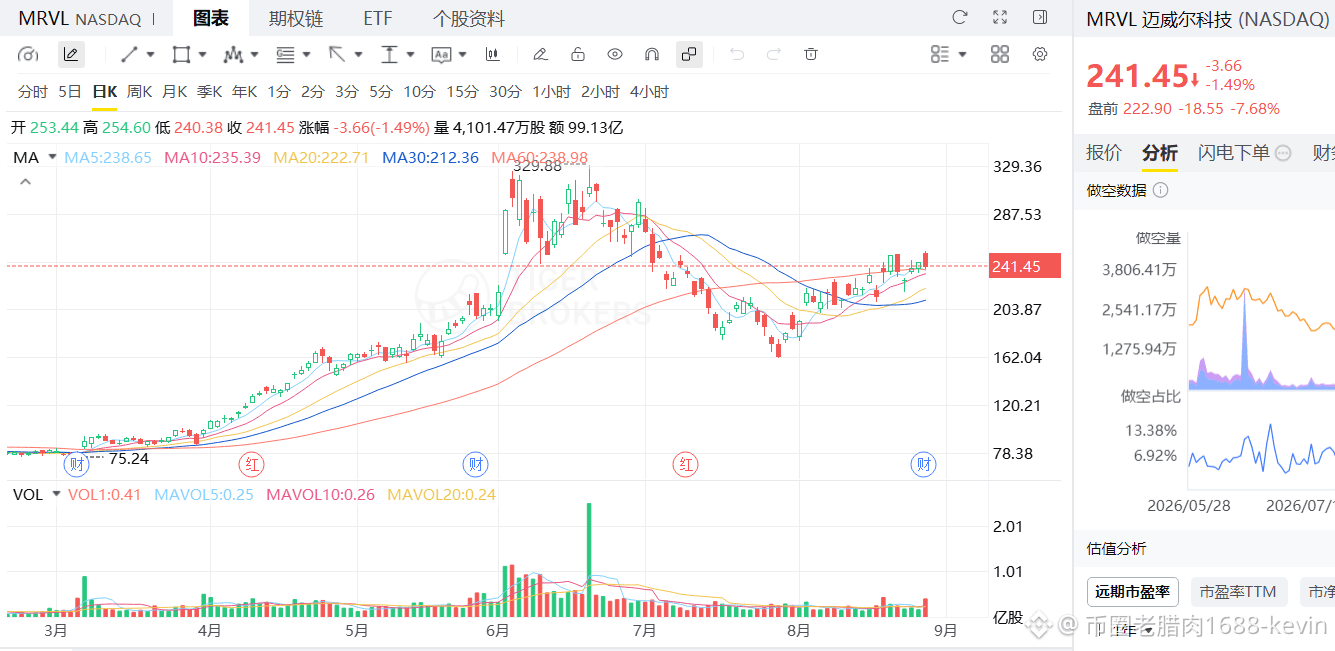Image resolution: width=1335 pixels, height=651 pixels.
Task: Click the current price label 241.45 on the axis
Action: pos(1023,266)
